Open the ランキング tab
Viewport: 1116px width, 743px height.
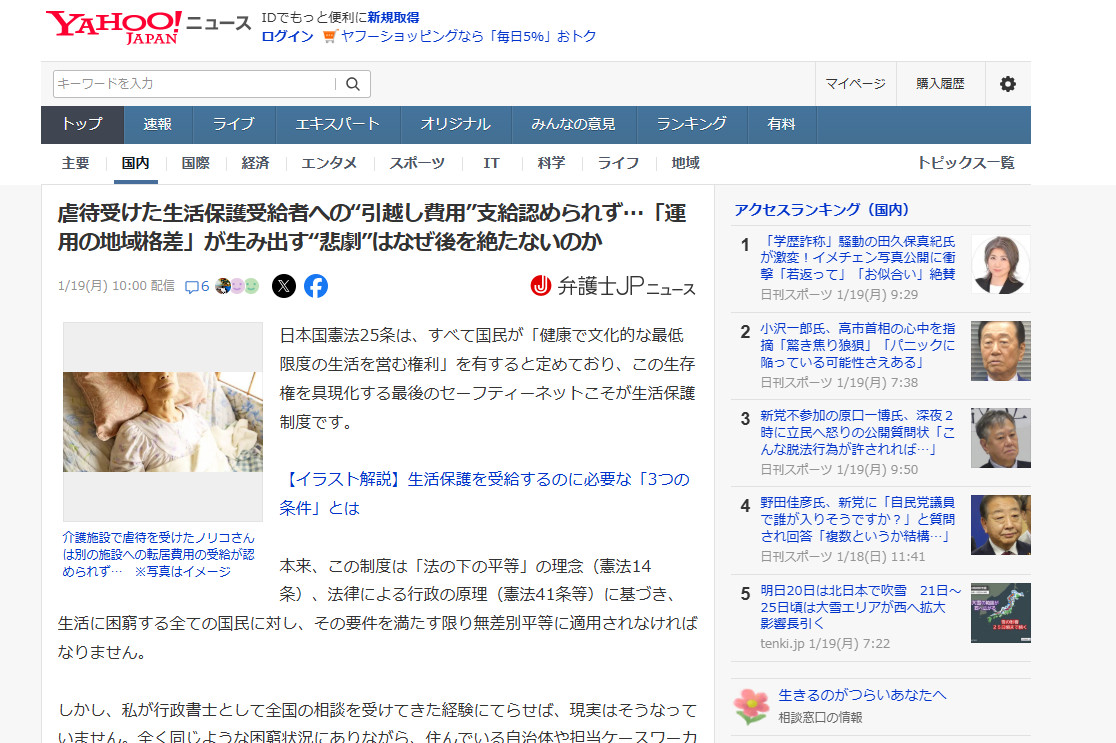click(691, 125)
